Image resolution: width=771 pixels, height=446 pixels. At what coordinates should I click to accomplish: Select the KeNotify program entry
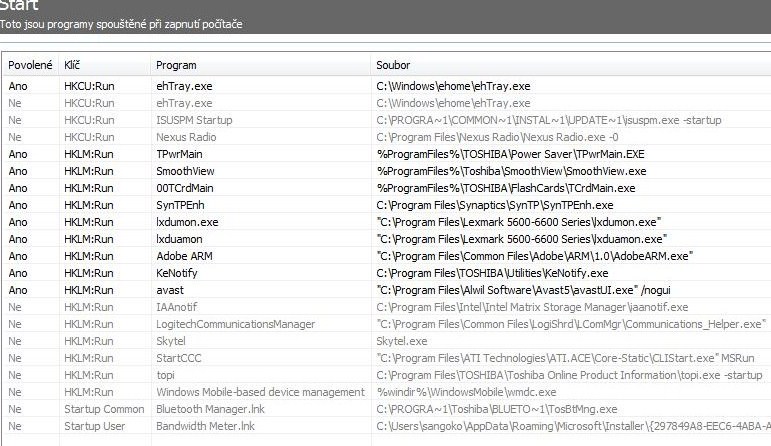coord(177,273)
